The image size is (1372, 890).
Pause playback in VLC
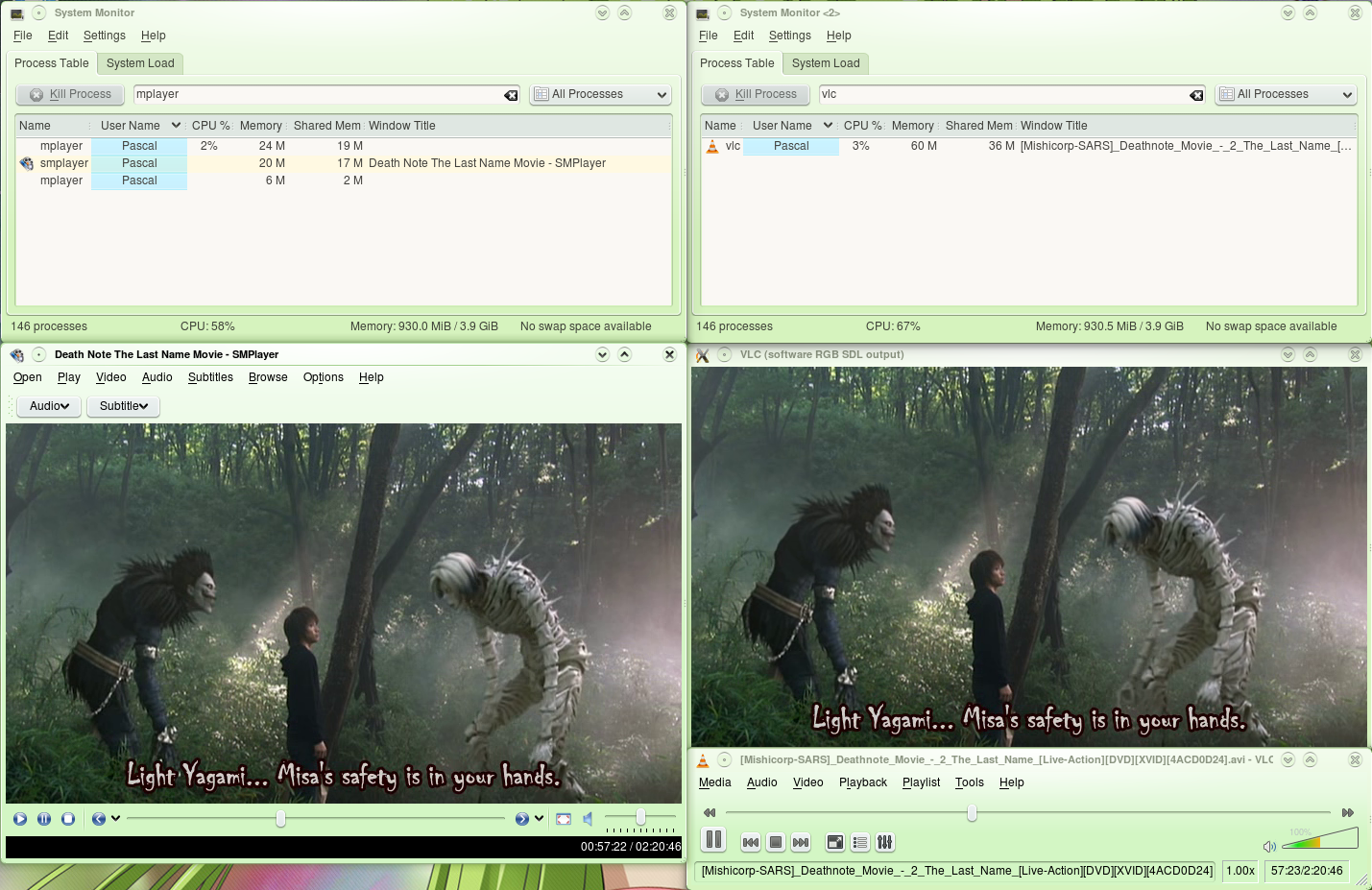click(713, 840)
